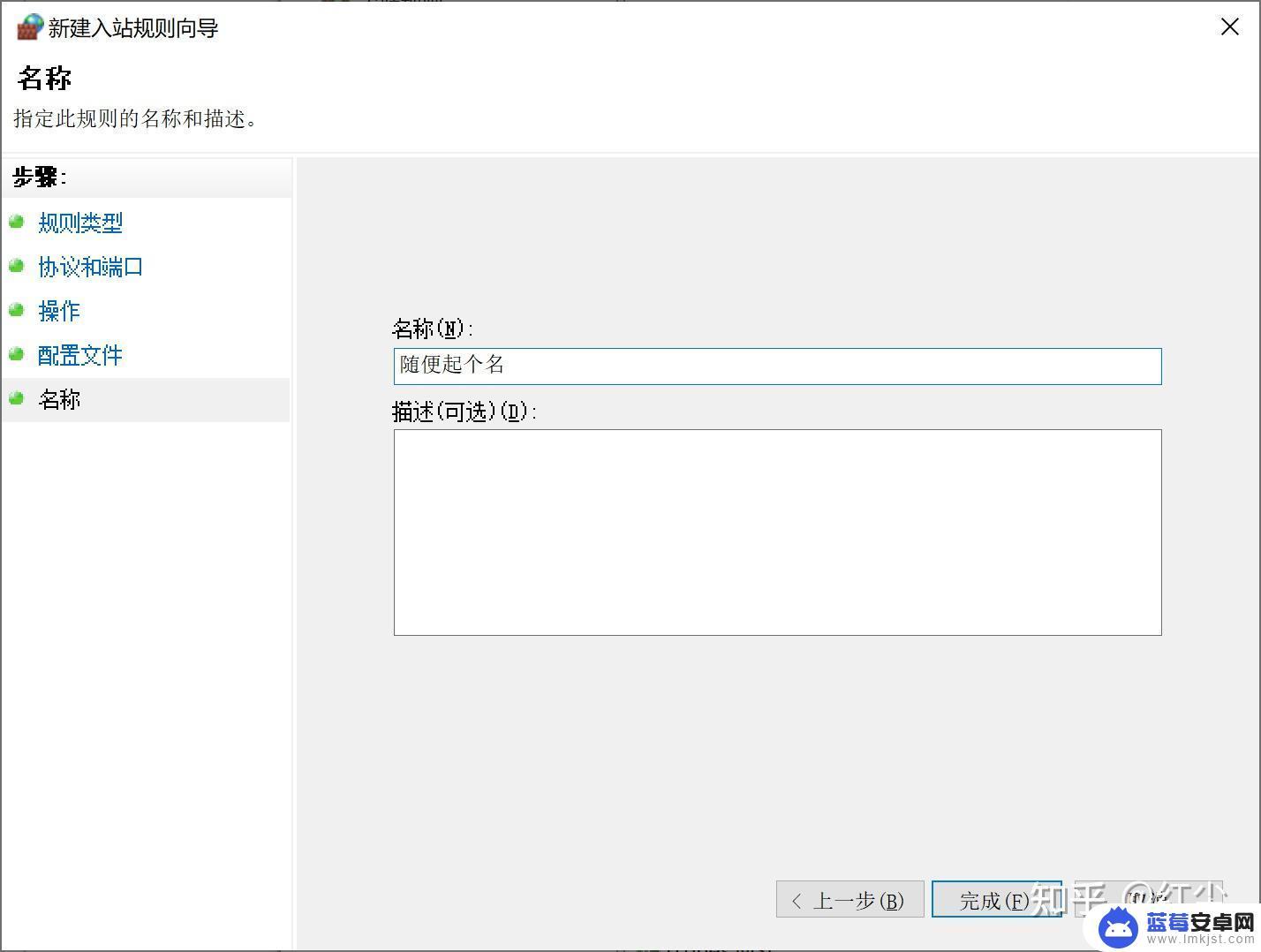Click the 上一步(B) back button
Screen dimensions: 1261x952
(849, 899)
